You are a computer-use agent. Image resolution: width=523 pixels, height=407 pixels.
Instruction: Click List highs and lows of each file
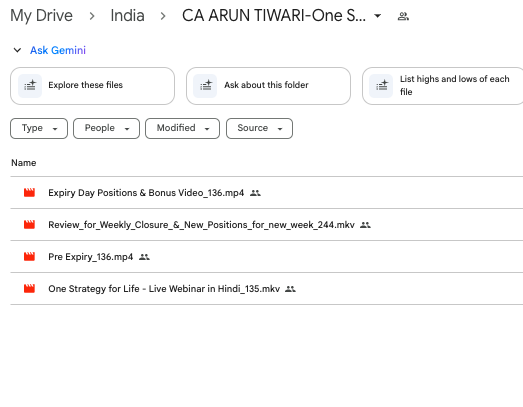point(443,86)
